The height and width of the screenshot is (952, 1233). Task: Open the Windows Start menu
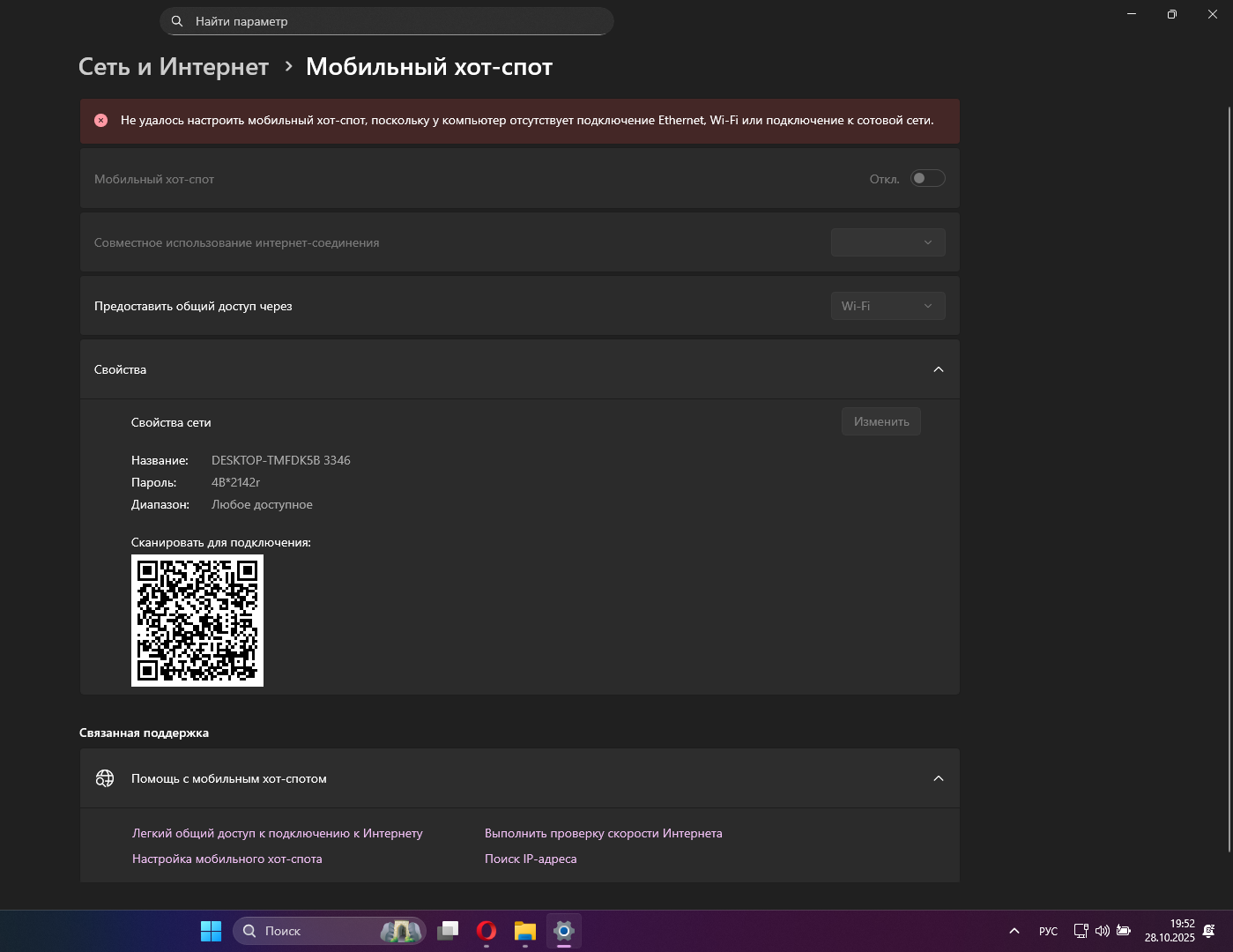tap(212, 931)
